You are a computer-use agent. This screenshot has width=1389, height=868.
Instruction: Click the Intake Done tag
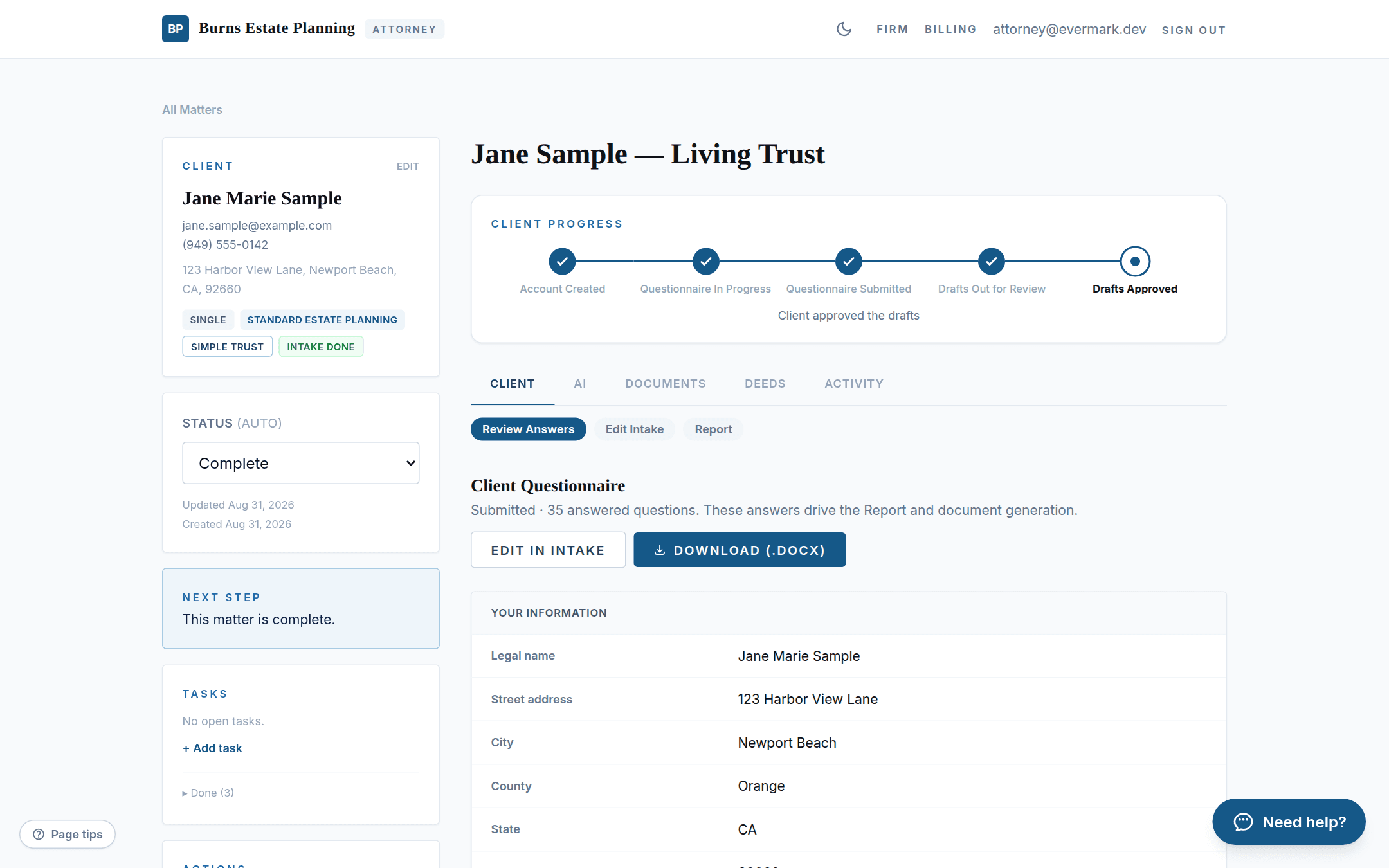click(x=321, y=347)
